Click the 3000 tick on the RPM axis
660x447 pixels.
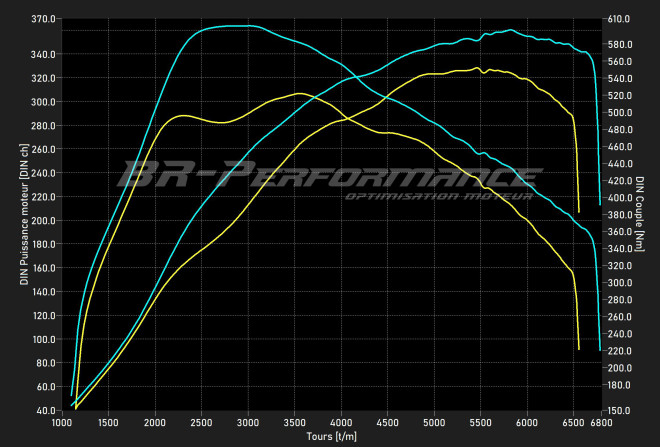[x=248, y=423]
